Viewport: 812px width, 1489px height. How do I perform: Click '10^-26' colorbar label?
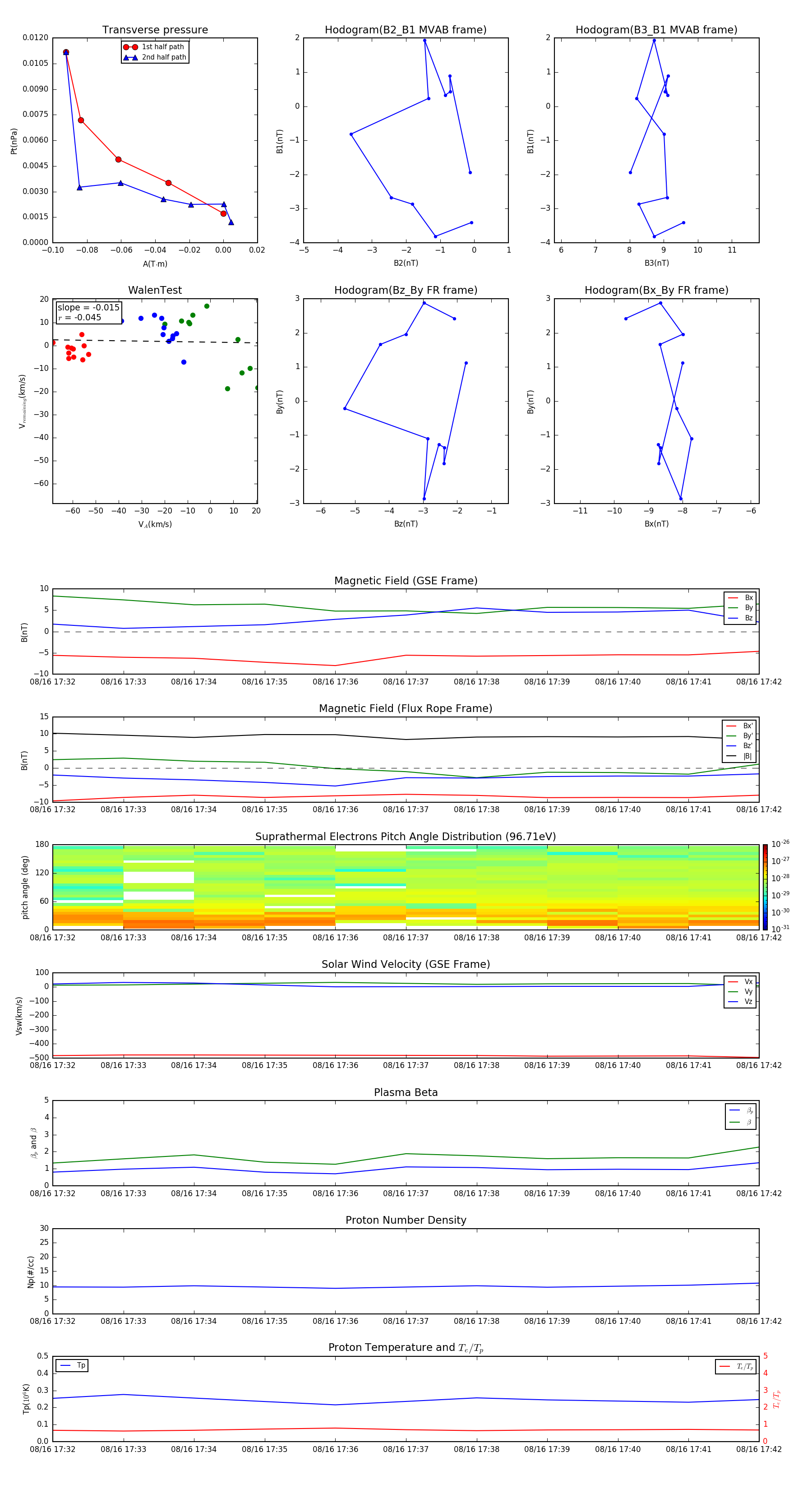click(780, 844)
